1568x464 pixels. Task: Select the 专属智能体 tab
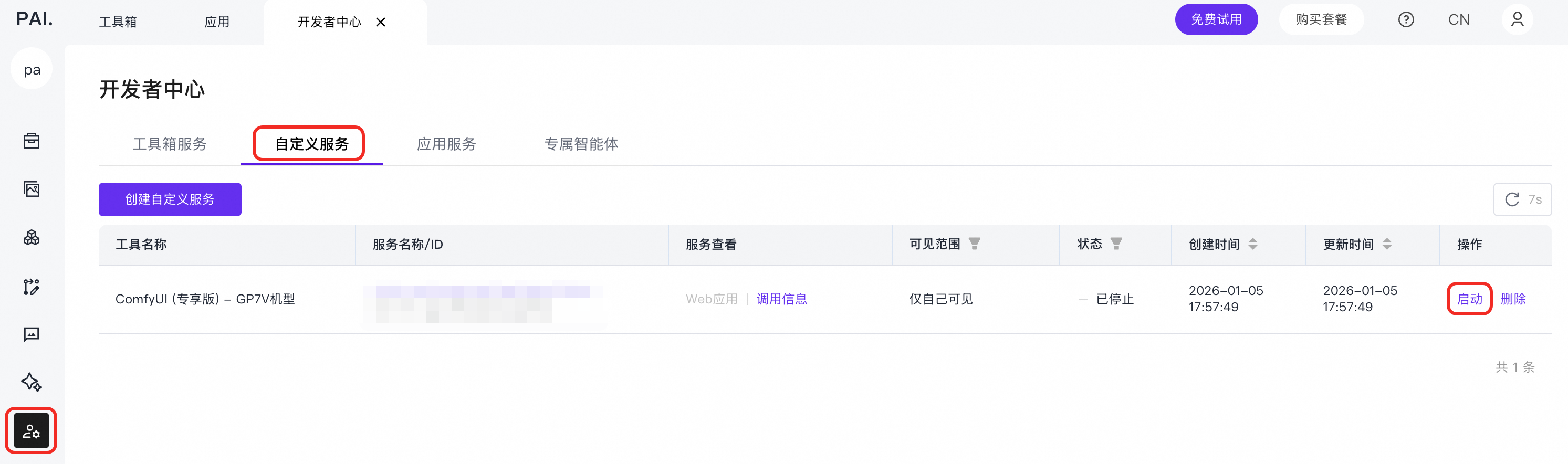[x=581, y=144]
